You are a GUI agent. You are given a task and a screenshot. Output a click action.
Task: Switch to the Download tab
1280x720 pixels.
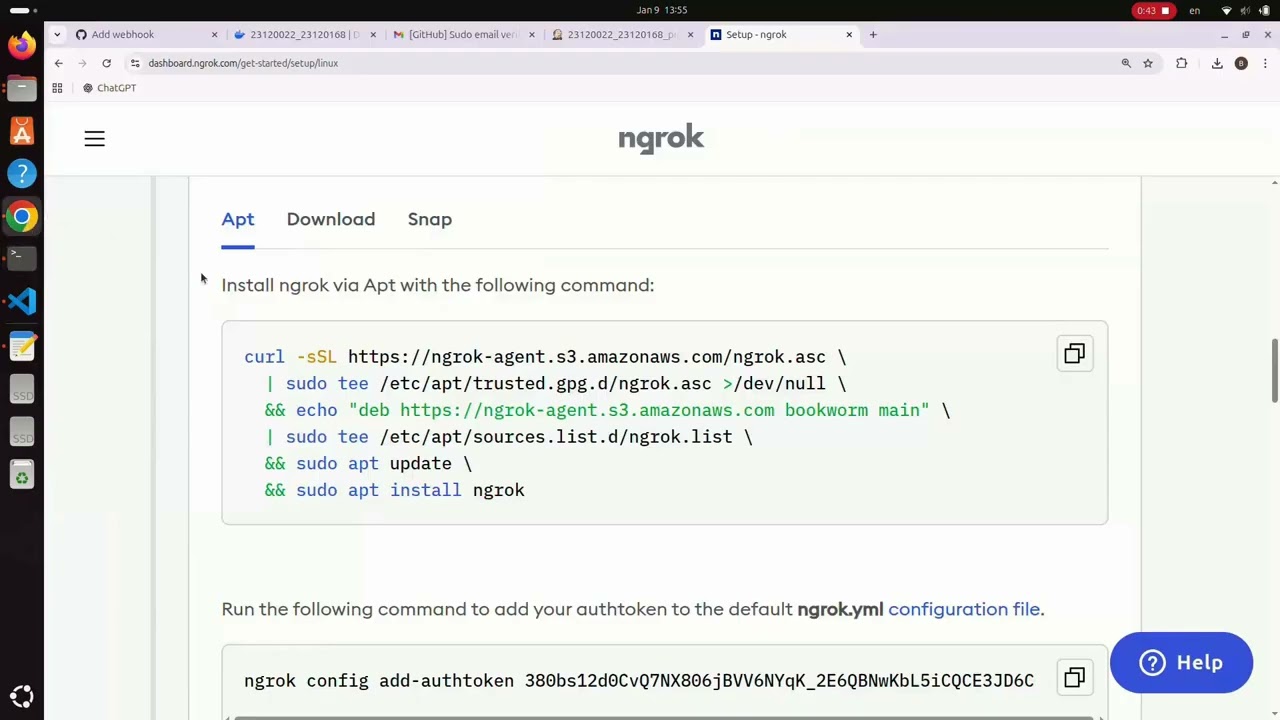(x=331, y=219)
